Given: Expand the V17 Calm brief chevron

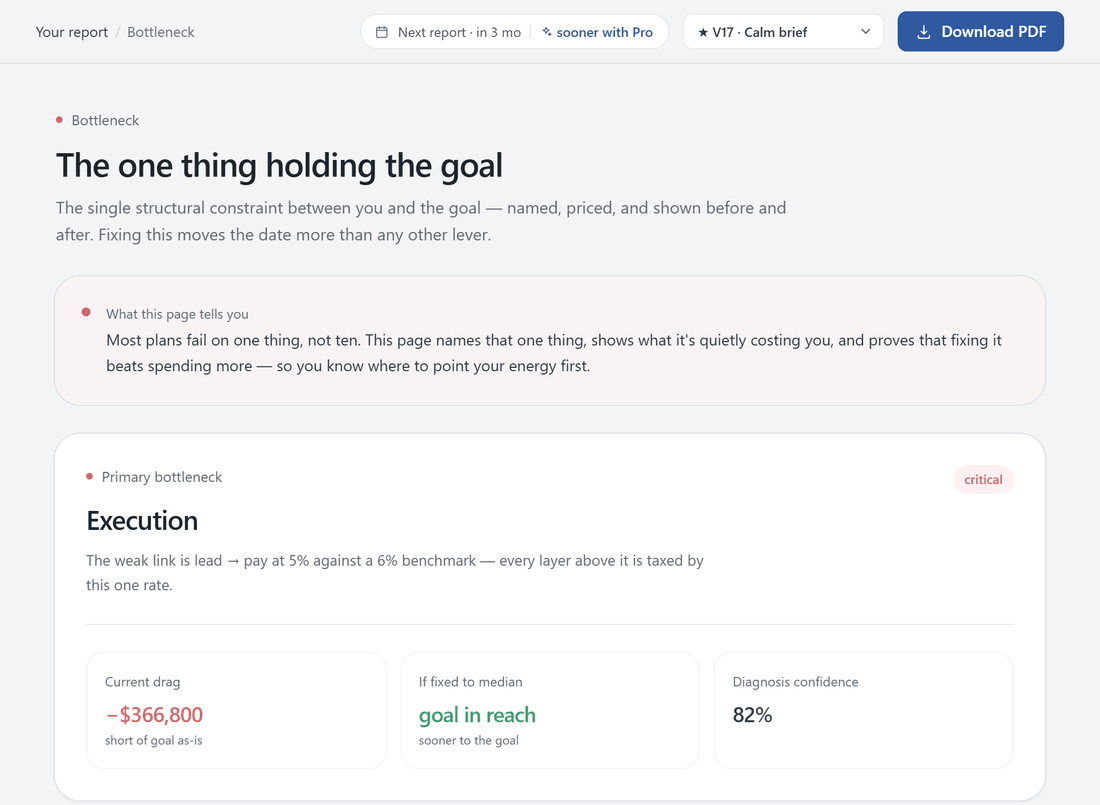Looking at the screenshot, I should 866,32.
